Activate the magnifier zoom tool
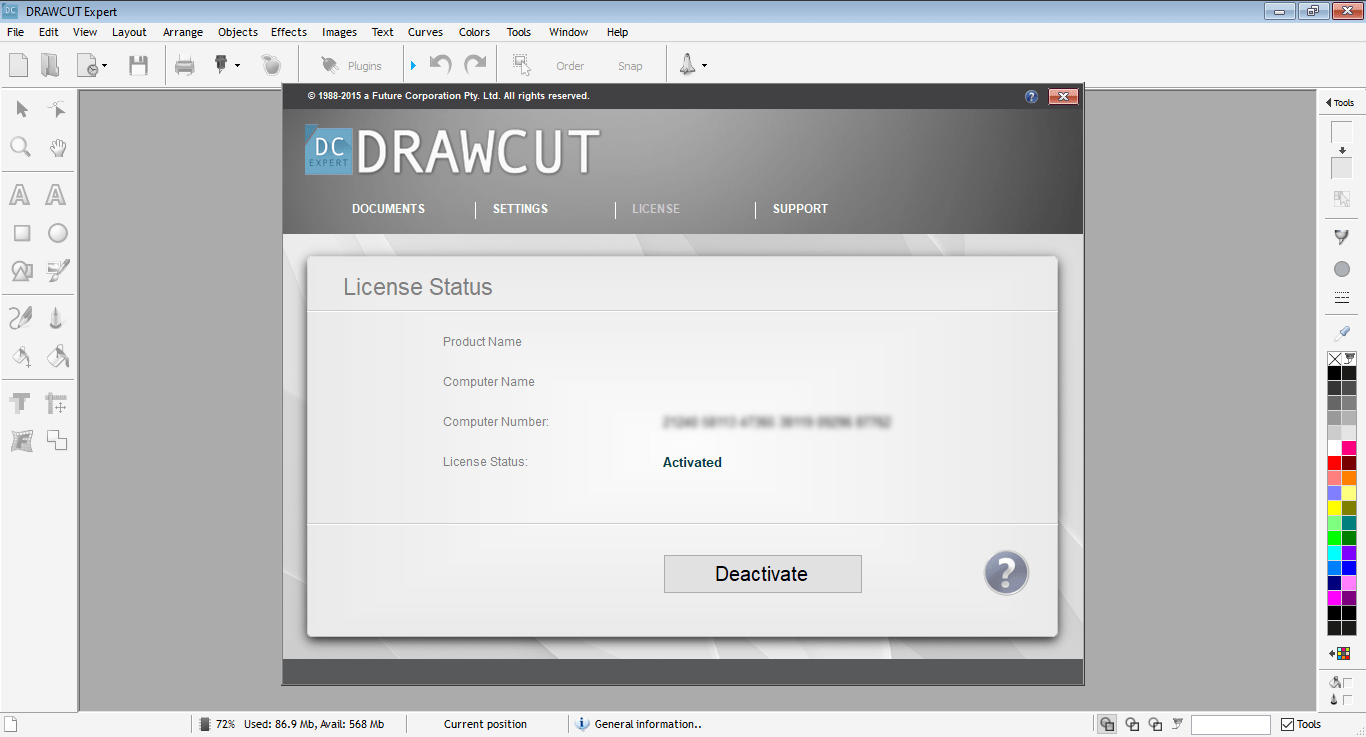The image size is (1366, 737). coord(21,148)
